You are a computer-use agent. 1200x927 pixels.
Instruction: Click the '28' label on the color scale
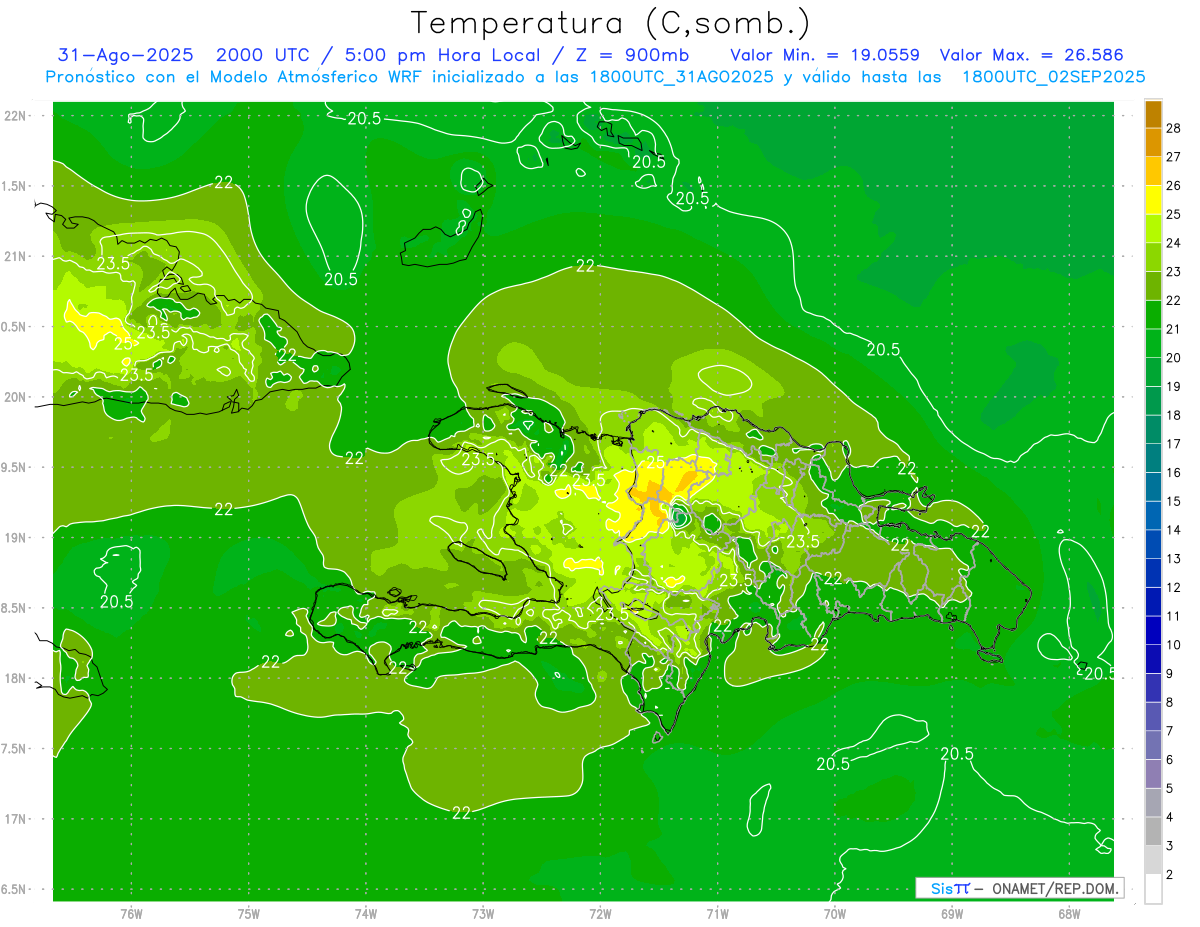click(x=1173, y=128)
